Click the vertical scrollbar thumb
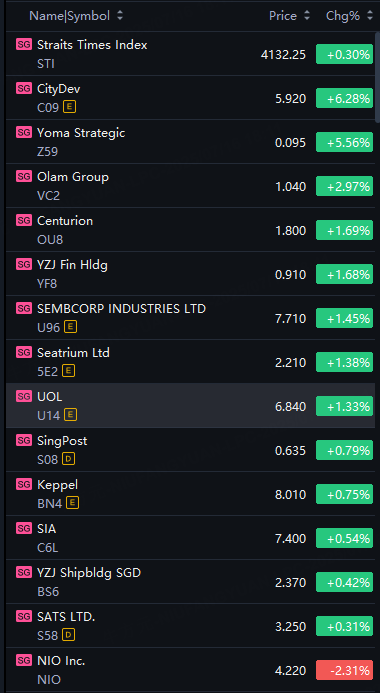Image resolution: width=380 pixels, height=693 pixels. pos(377,77)
